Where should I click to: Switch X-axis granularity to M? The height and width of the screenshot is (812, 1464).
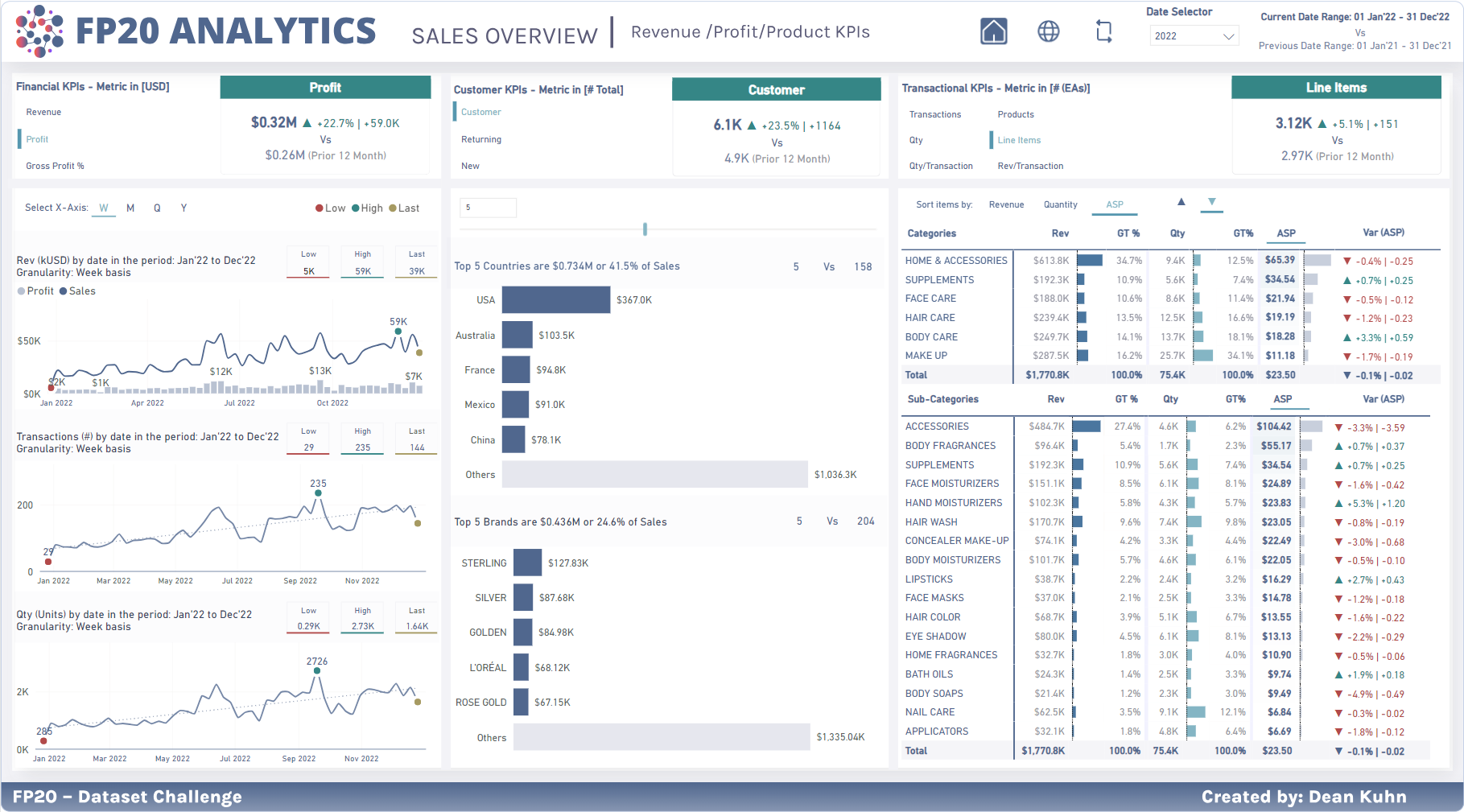point(130,208)
